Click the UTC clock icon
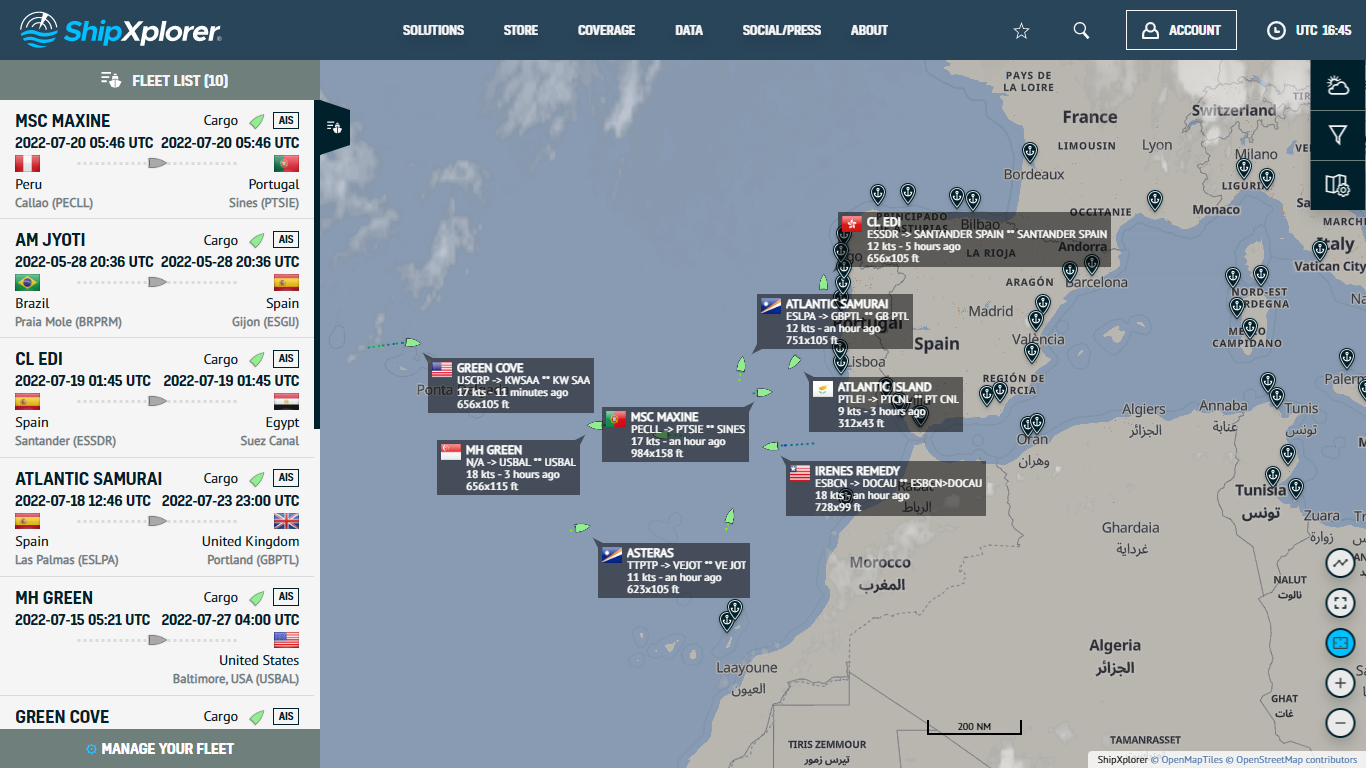 [1276, 30]
